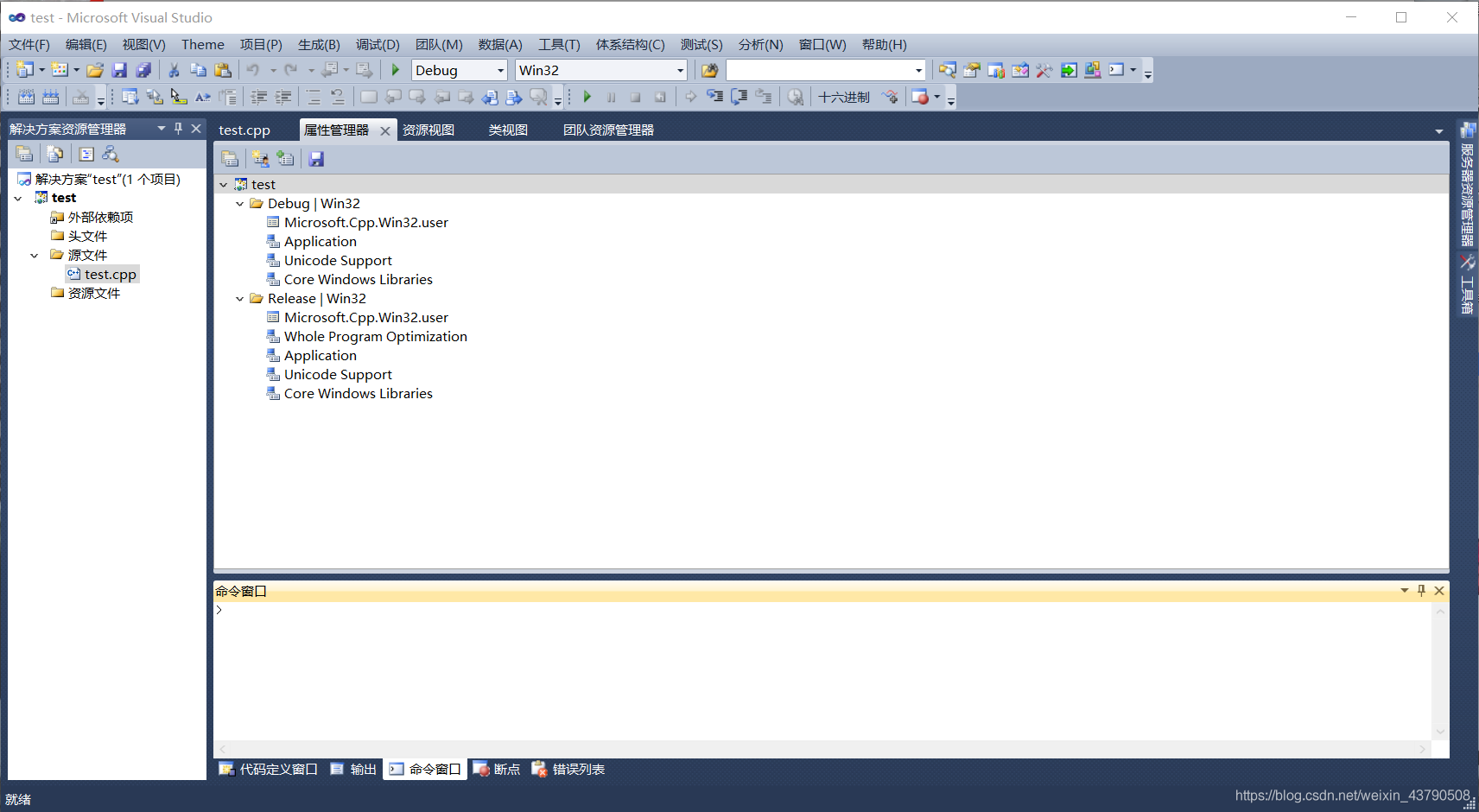This screenshot has width=1479, height=812.
Task: Click Continue green play in debug toolbar
Action: (x=587, y=97)
